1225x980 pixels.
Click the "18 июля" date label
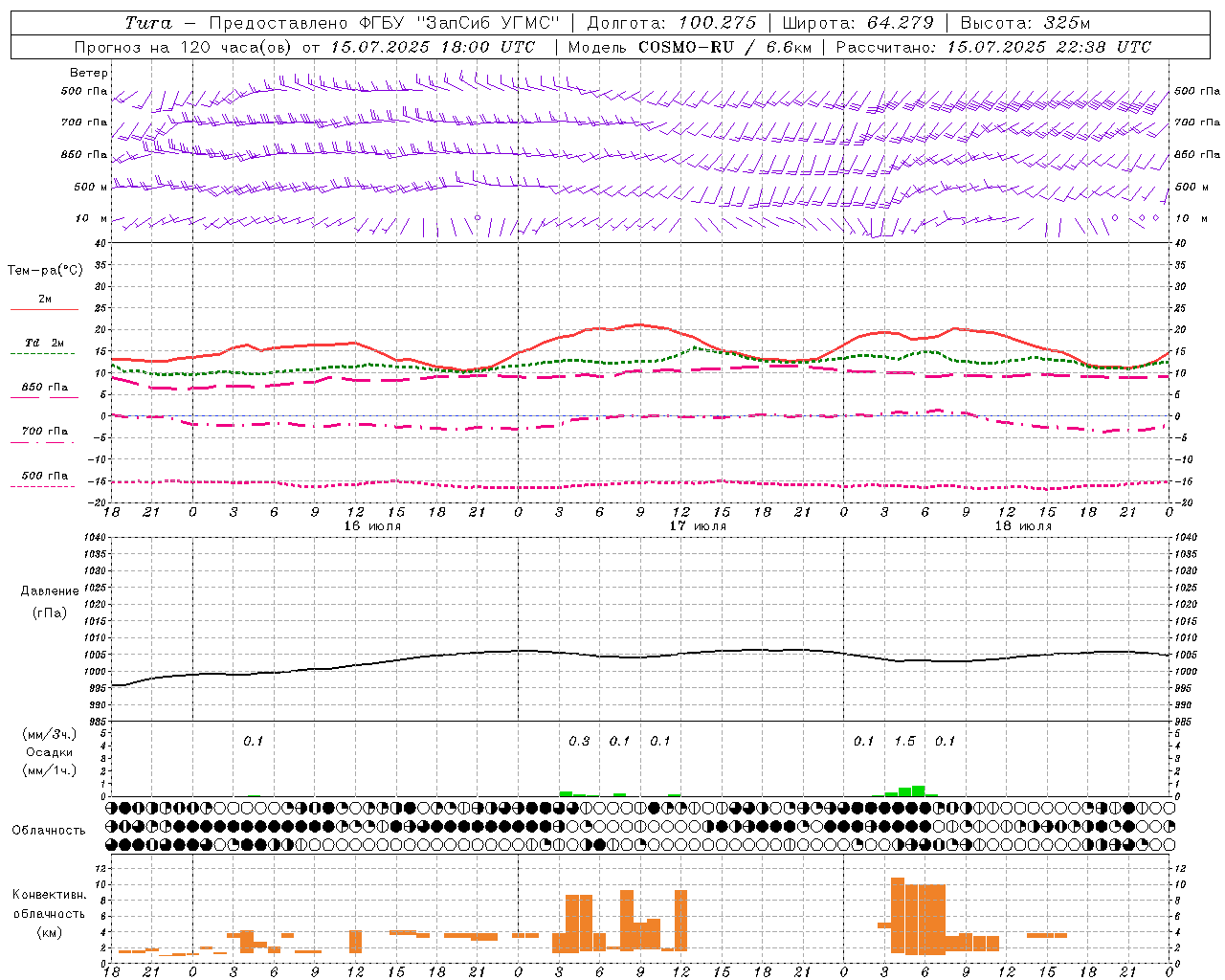click(x=1023, y=526)
